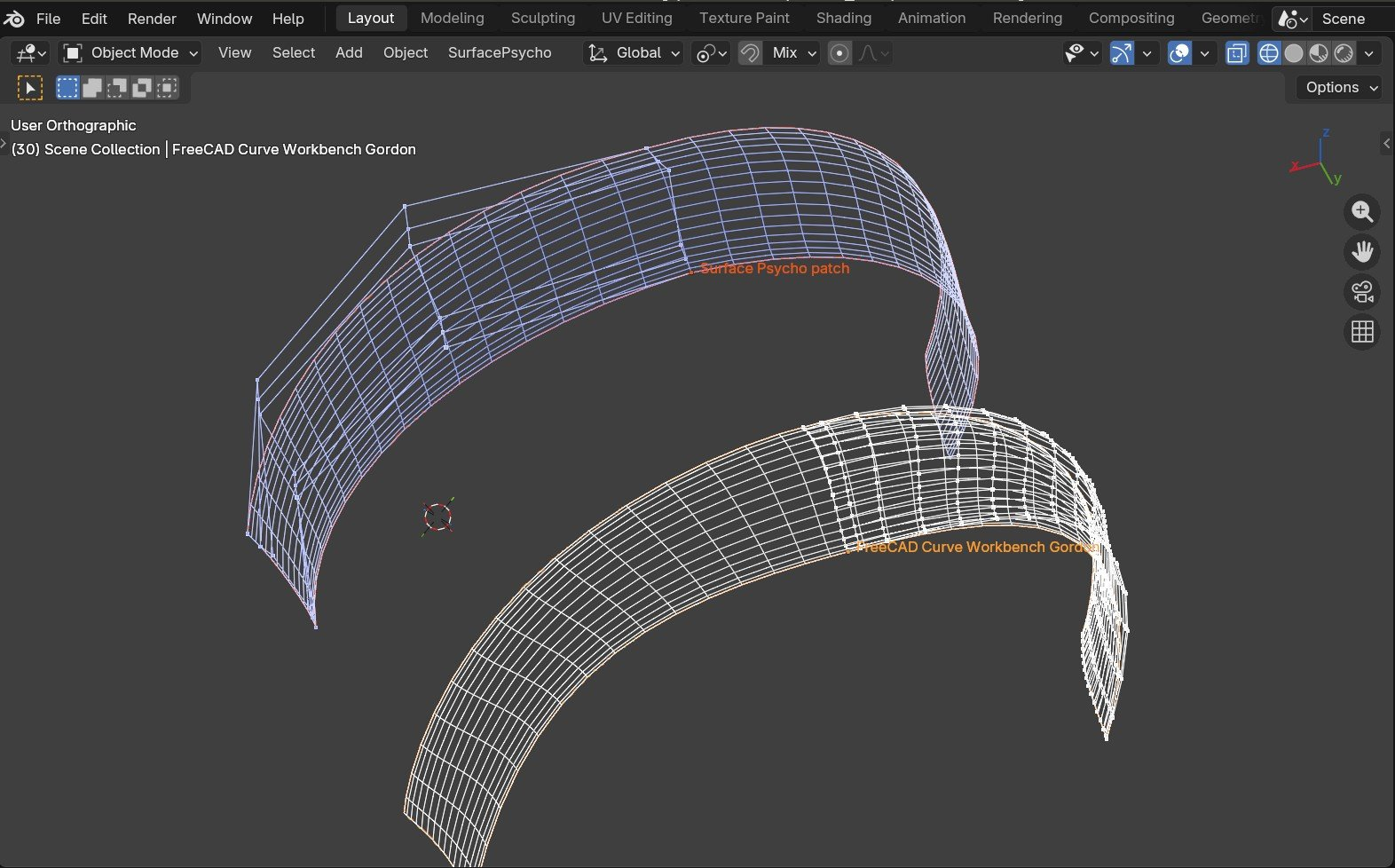Switch to the Sculpting workspace tab
This screenshot has height=868, width=1395.
tap(543, 19)
